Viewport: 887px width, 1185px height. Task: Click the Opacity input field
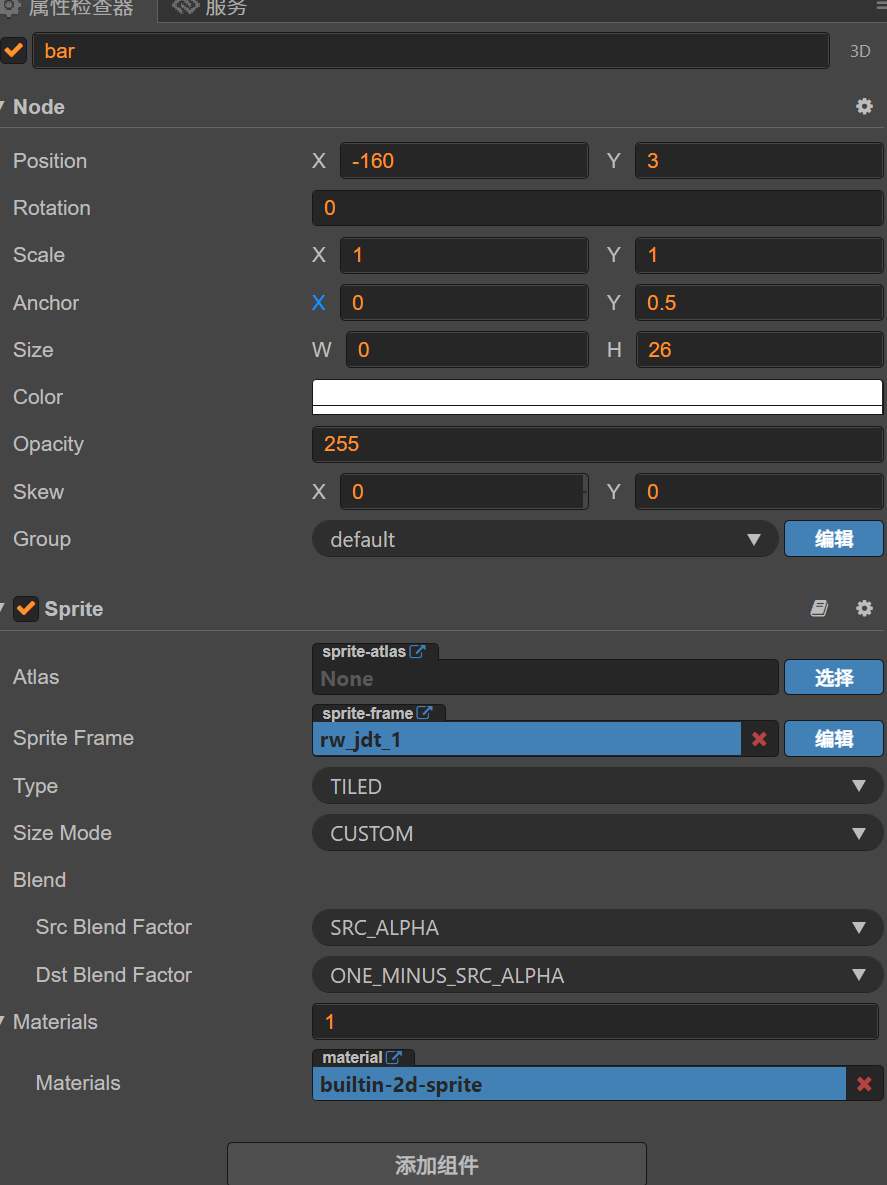597,444
